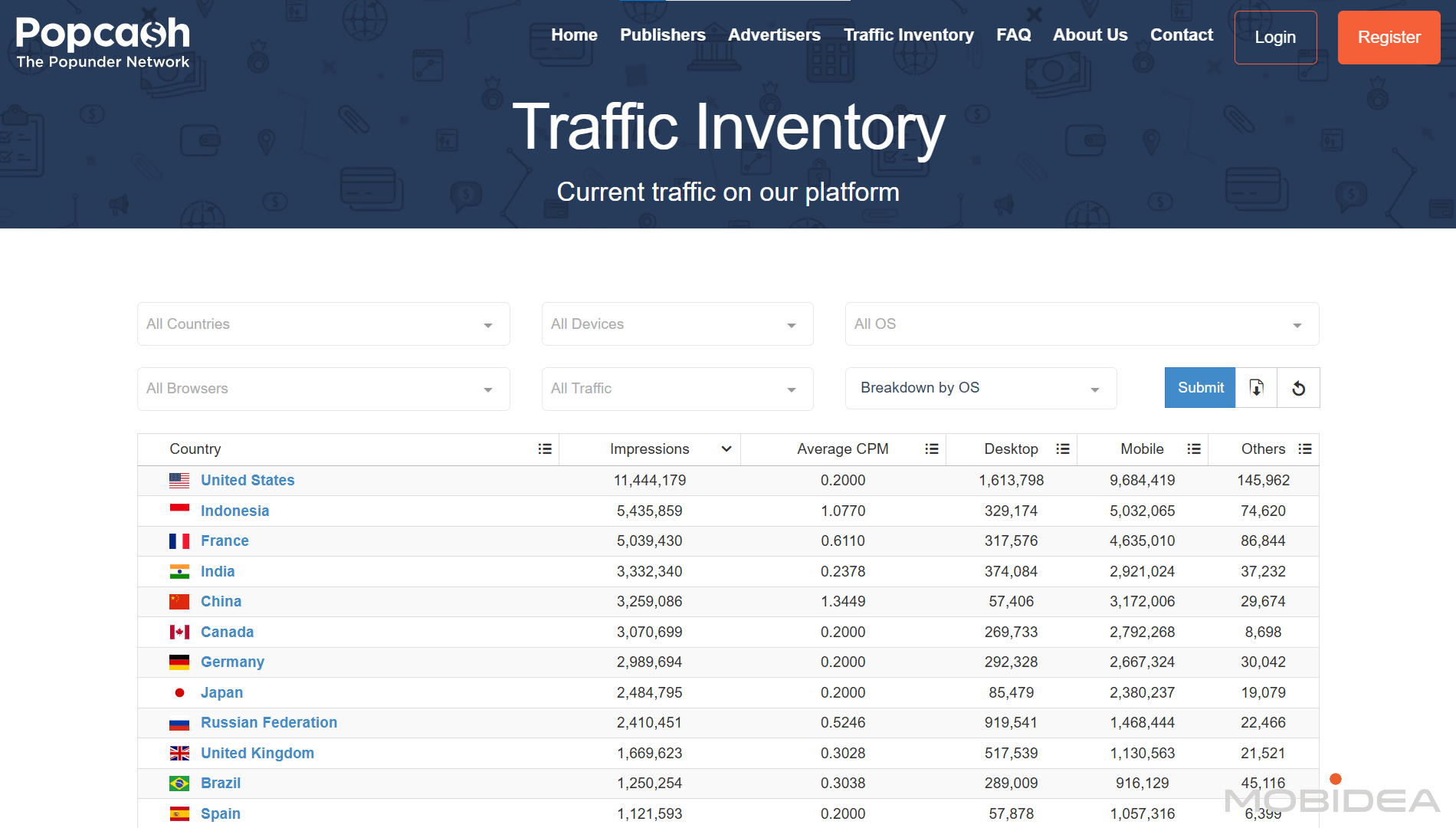Click the blue Submit button
This screenshot has height=828, width=1456.
click(x=1200, y=388)
